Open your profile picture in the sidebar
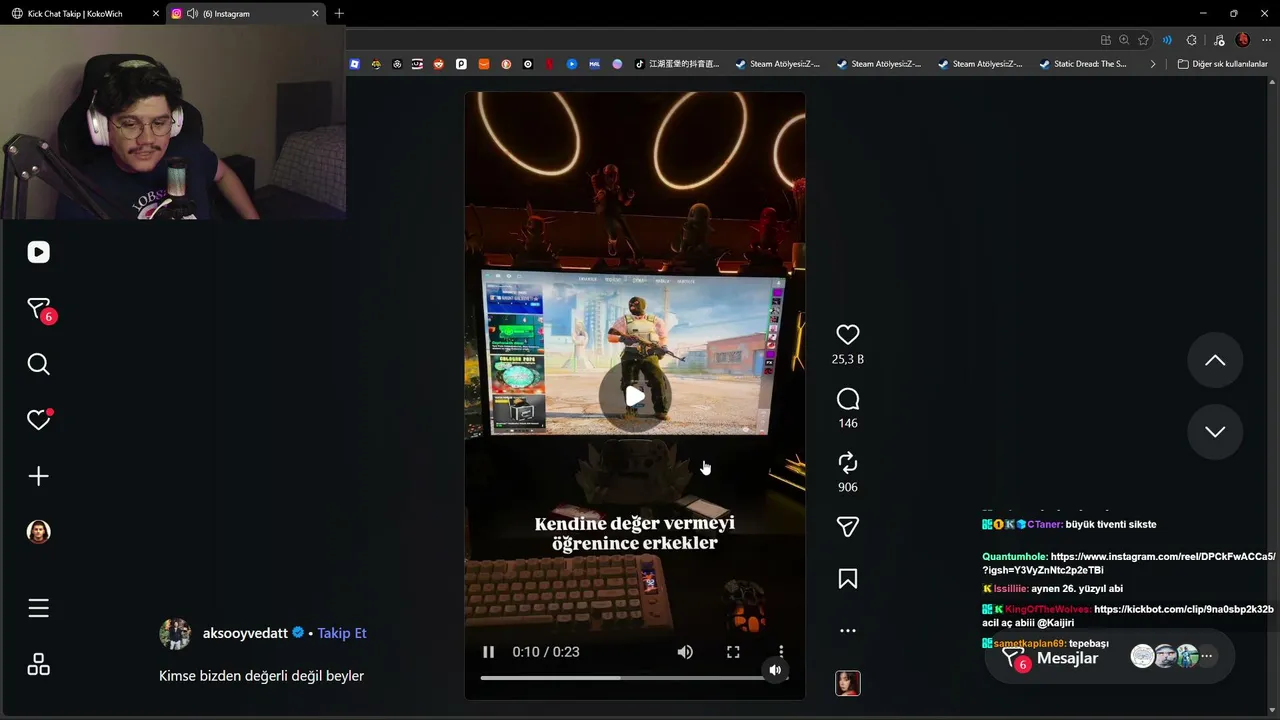This screenshot has height=720, width=1280. point(38,532)
